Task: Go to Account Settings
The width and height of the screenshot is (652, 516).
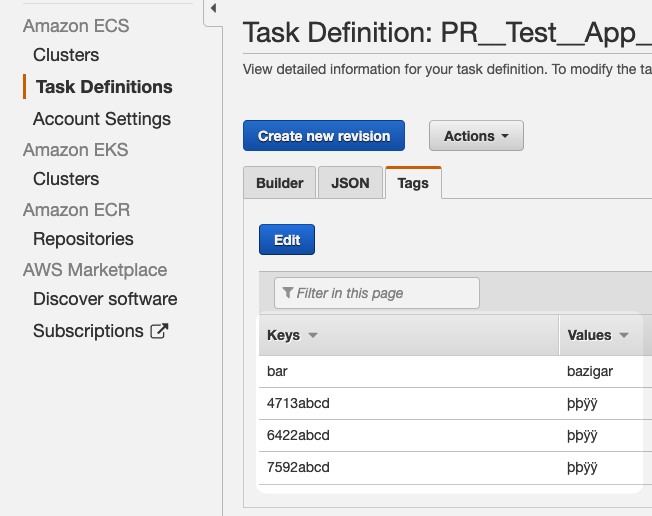Action: point(102,119)
